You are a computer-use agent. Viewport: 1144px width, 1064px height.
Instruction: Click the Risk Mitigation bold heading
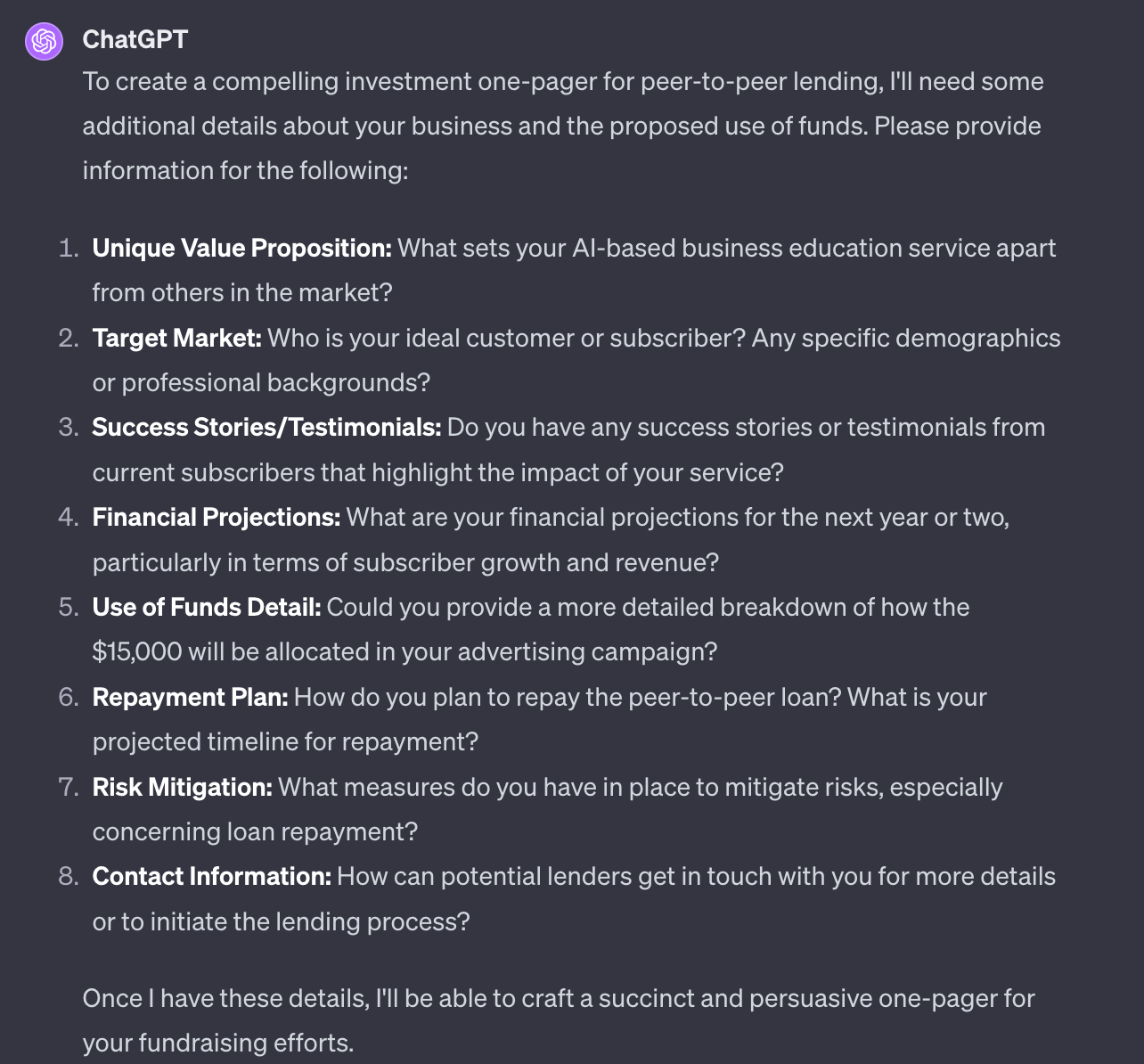[x=182, y=787]
